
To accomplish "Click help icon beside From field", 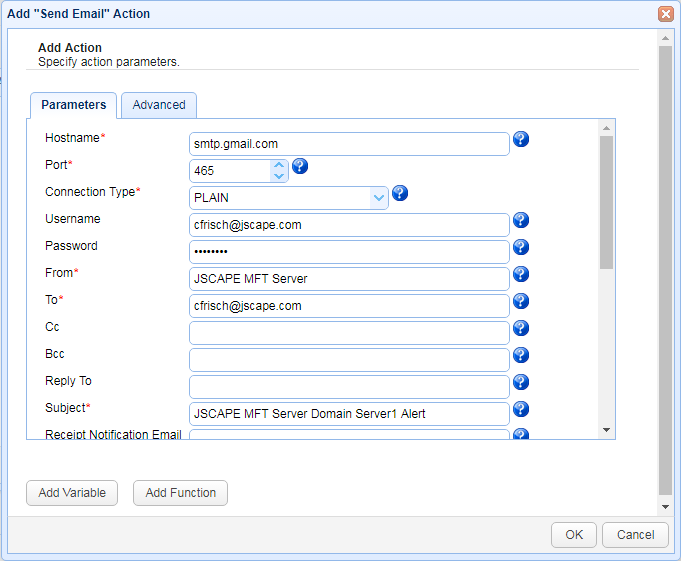I will coord(520,274).
